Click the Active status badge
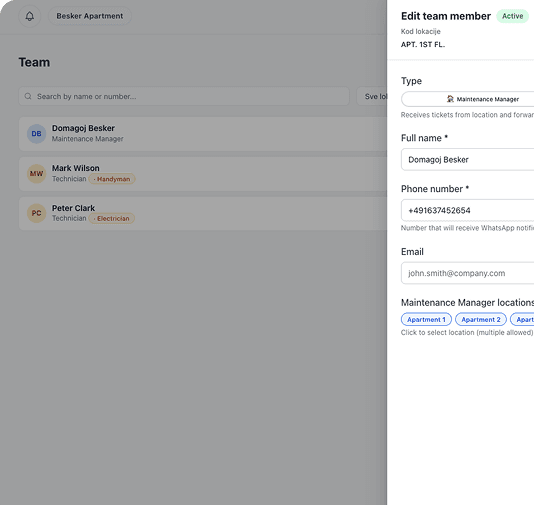 [x=512, y=16]
